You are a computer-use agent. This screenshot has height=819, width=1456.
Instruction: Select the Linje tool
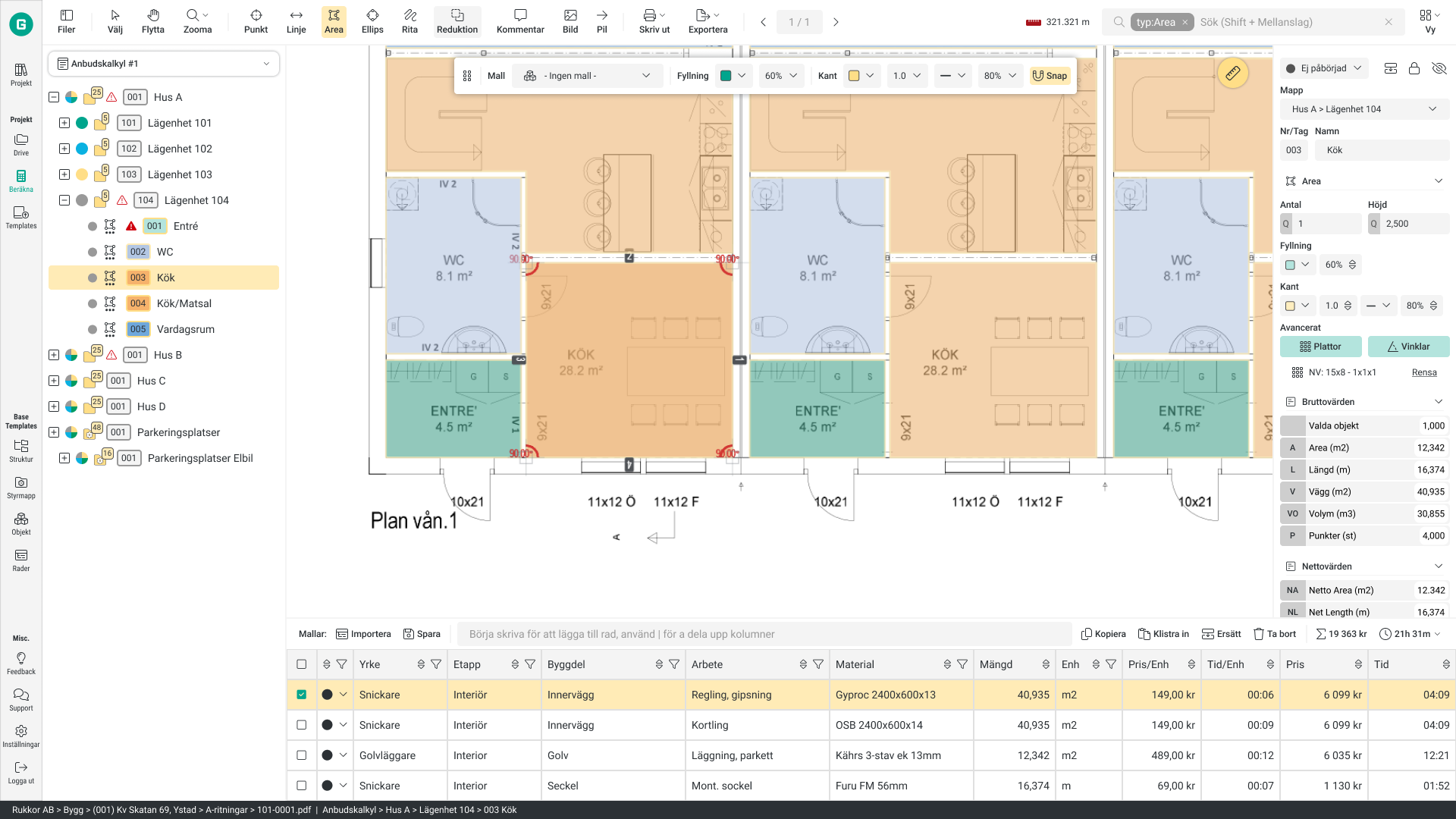(296, 21)
